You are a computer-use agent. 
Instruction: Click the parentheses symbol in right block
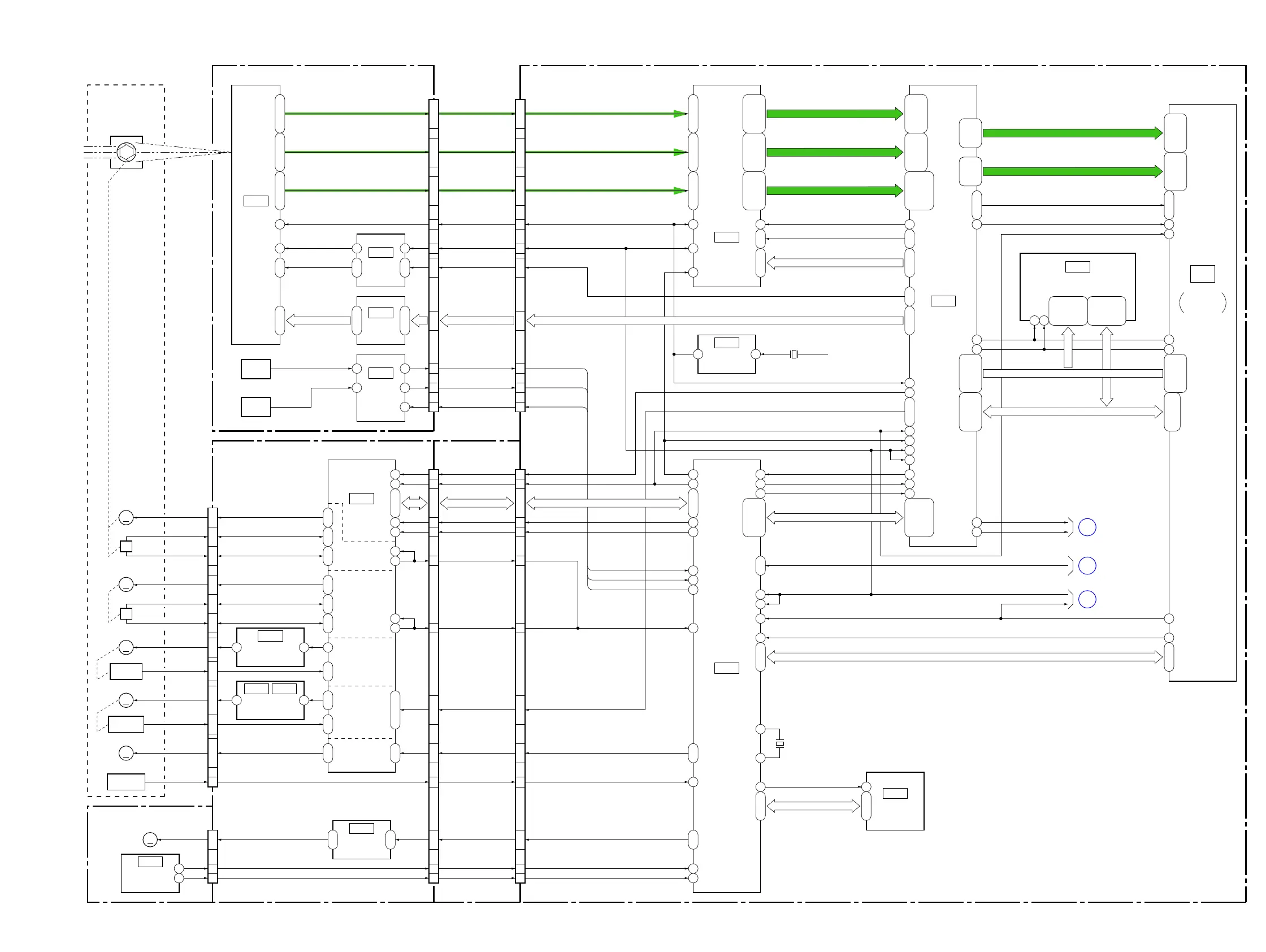[x=1203, y=302]
